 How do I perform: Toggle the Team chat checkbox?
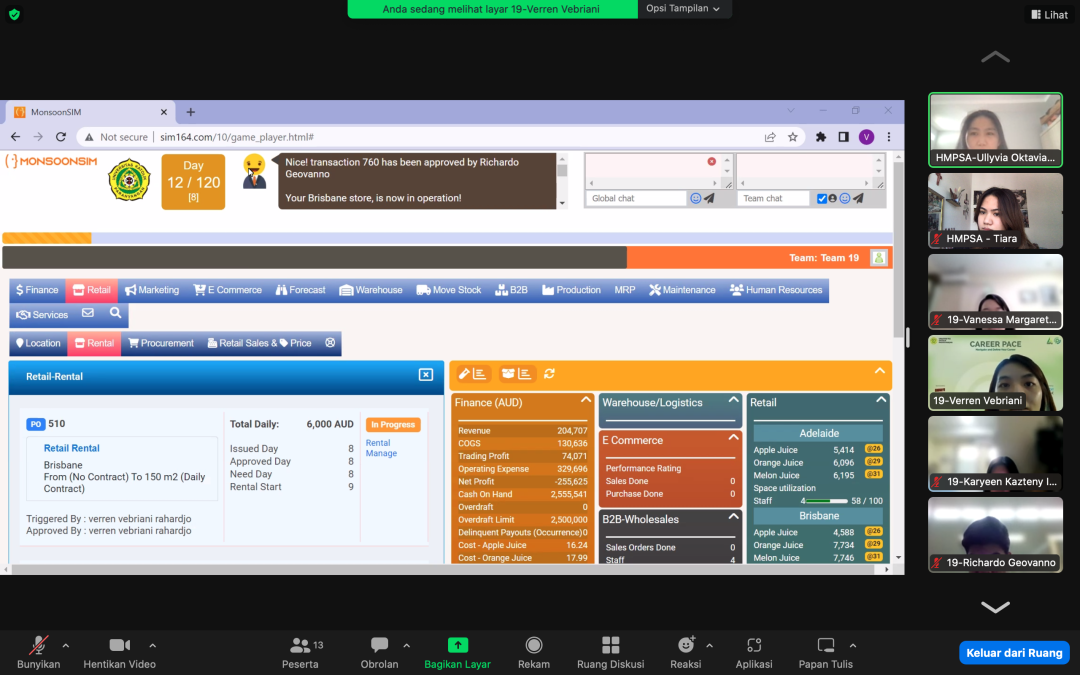[822, 199]
